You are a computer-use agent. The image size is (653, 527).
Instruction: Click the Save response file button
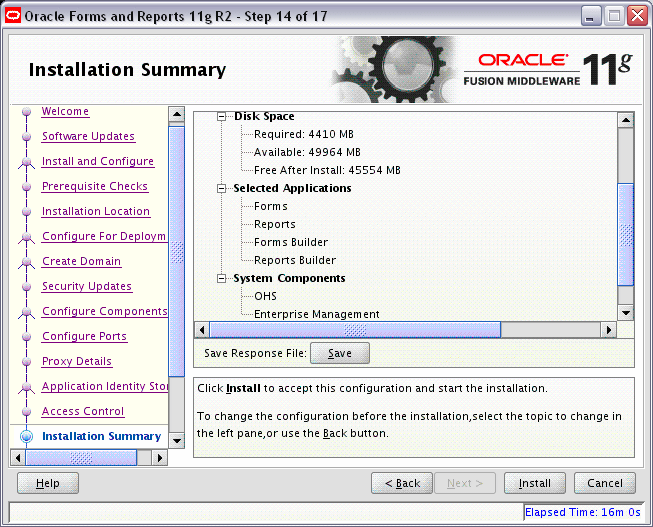point(340,353)
